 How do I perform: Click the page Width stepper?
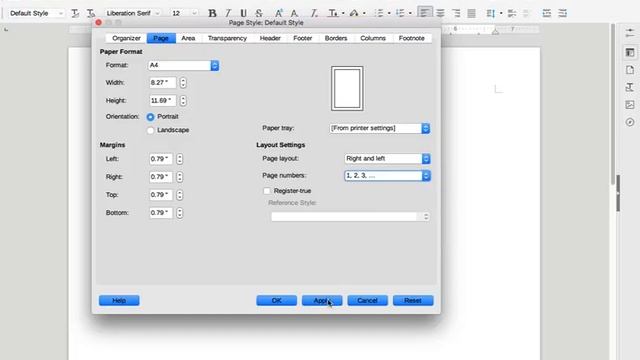point(183,83)
